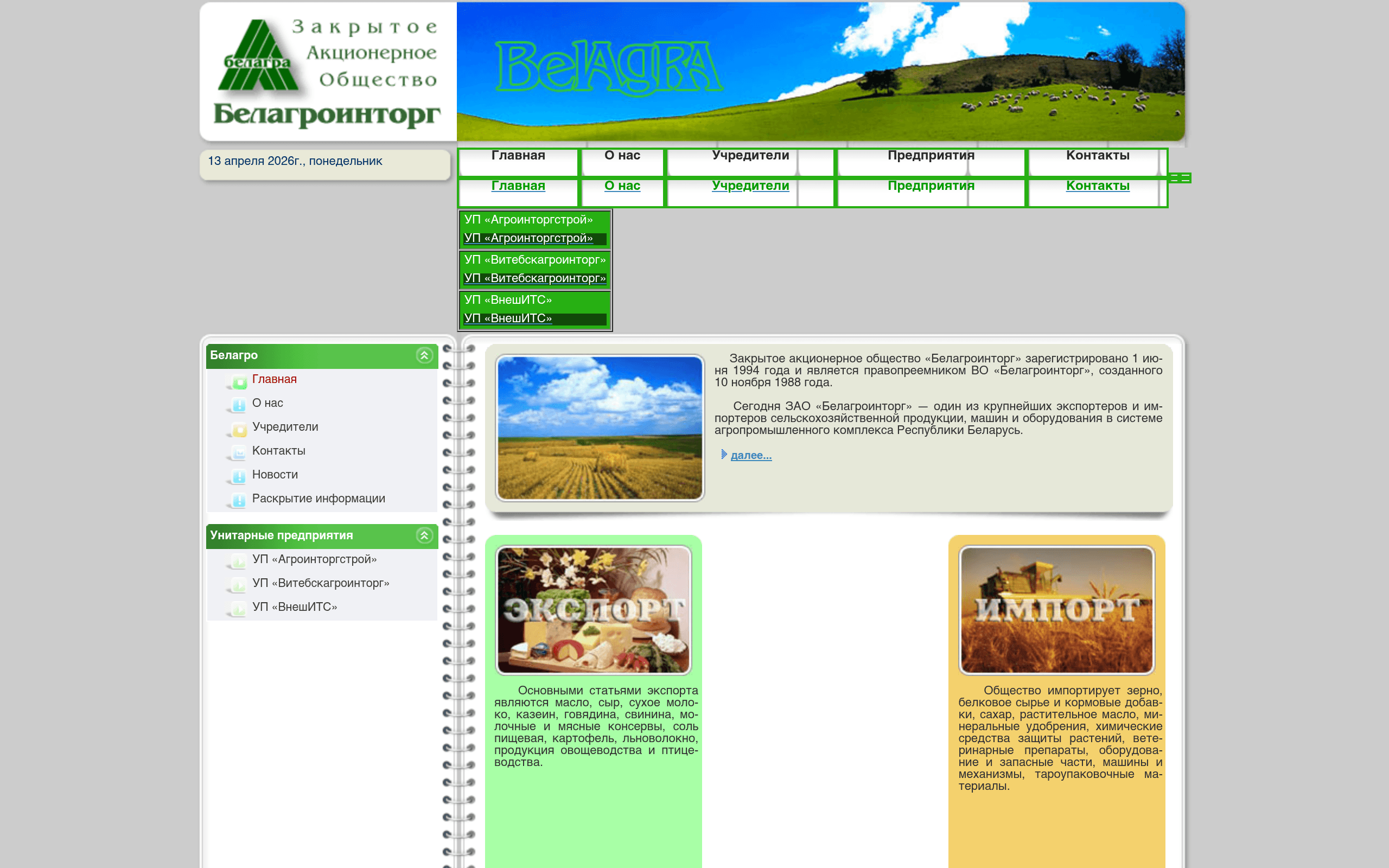Follow the далее... link
This screenshot has width=1389, height=868.
(x=751, y=455)
